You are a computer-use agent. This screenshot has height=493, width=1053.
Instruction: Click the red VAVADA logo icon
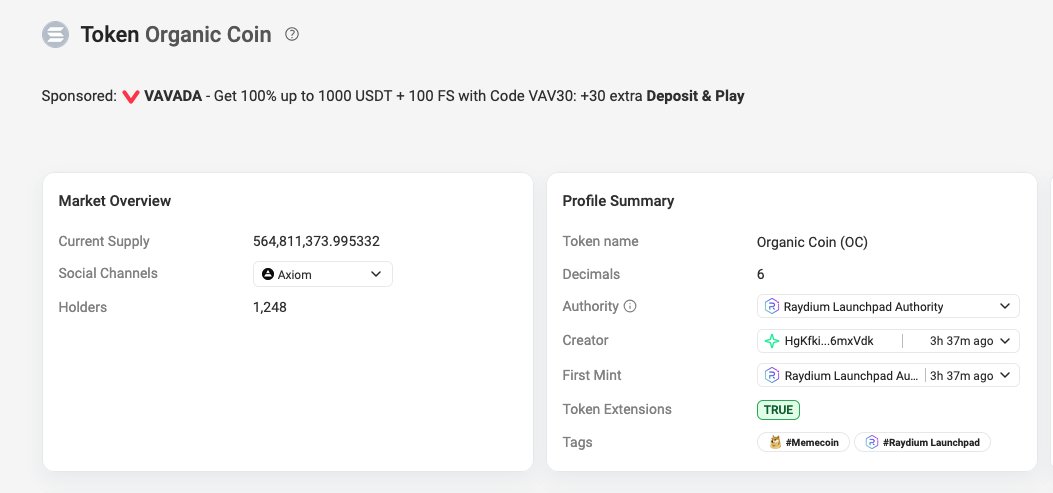[x=130, y=97]
